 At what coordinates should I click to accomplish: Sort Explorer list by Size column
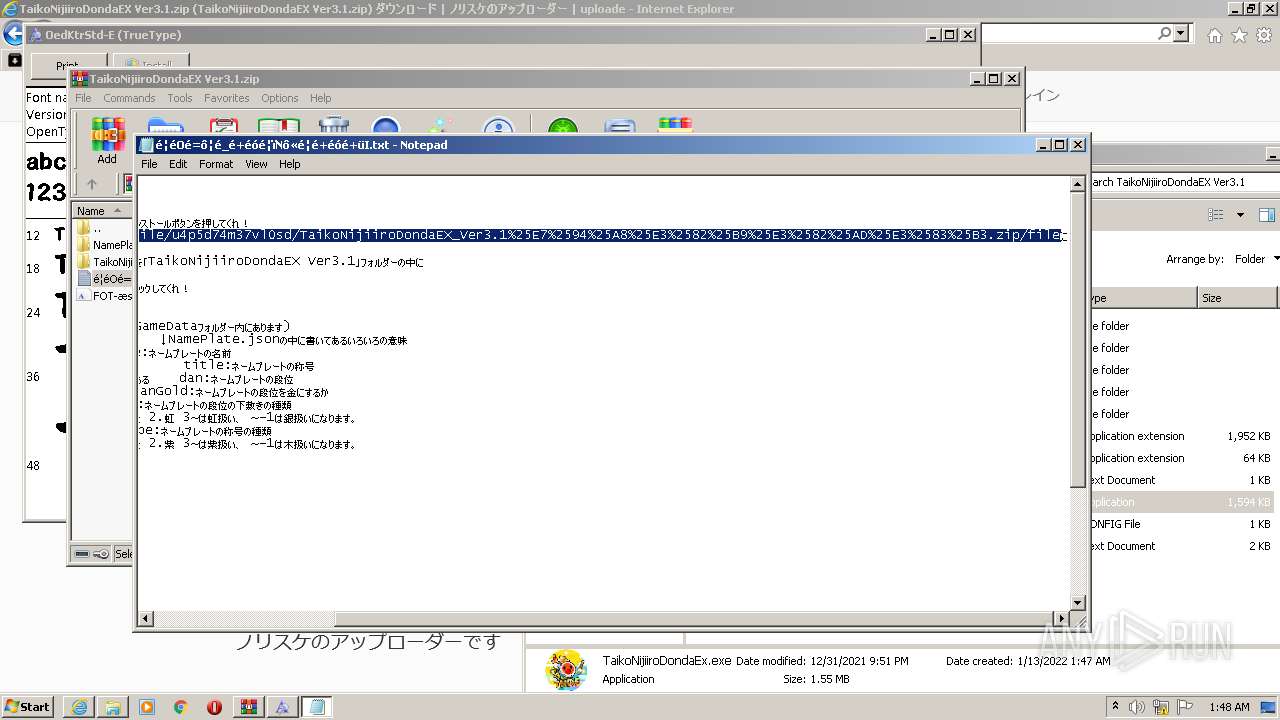coord(1238,298)
